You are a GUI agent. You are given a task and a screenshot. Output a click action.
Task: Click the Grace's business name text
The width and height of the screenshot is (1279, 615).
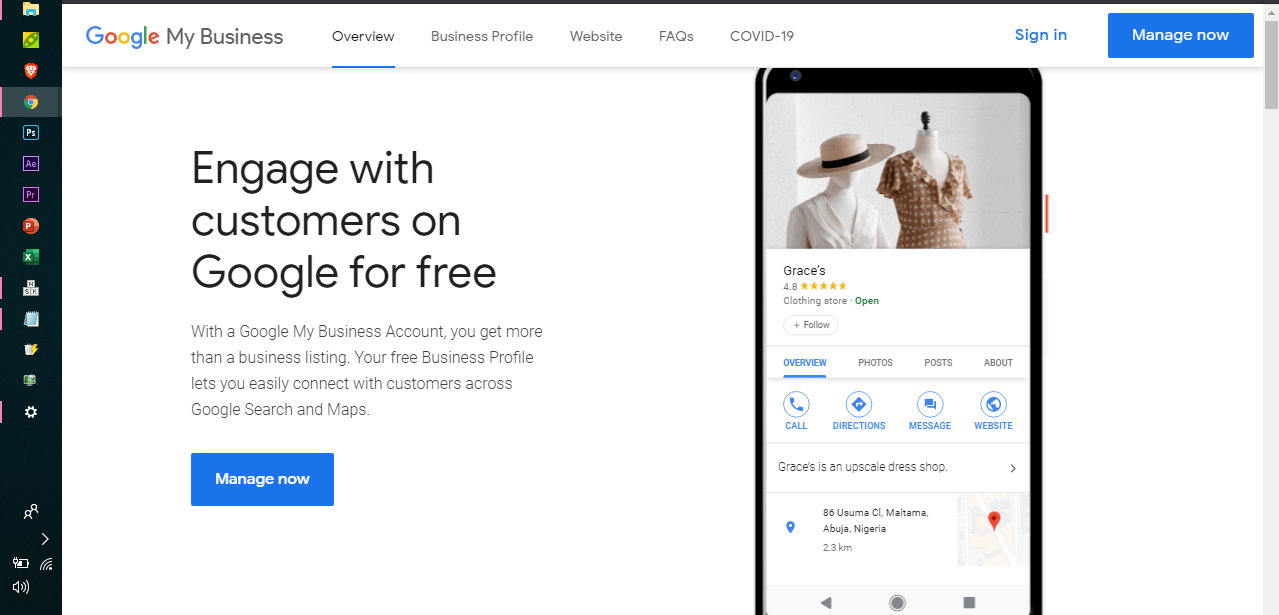(x=804, y=271)
